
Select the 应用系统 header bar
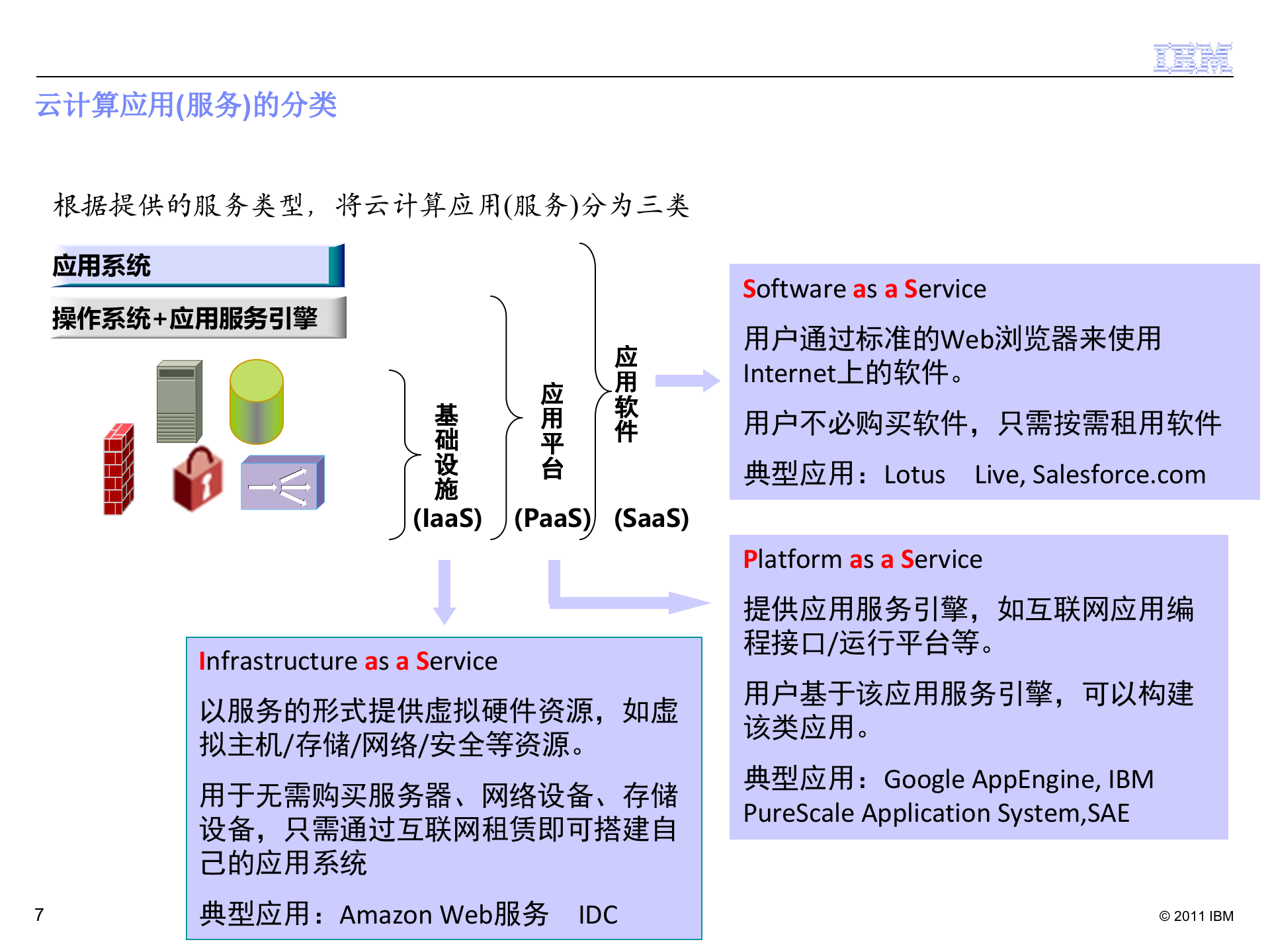[x=197, y=266]
